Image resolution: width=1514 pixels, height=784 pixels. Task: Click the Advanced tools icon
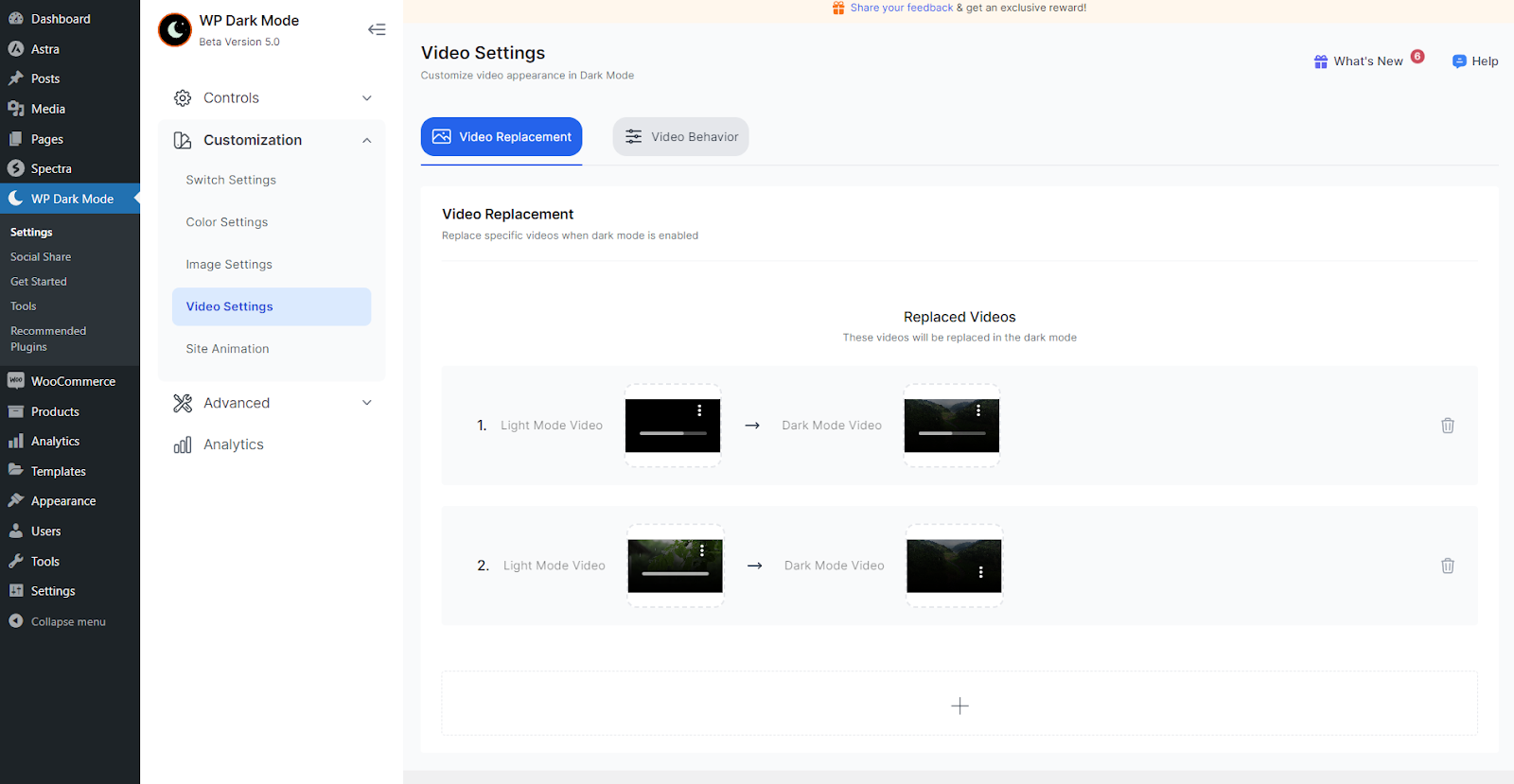point(183,403)
